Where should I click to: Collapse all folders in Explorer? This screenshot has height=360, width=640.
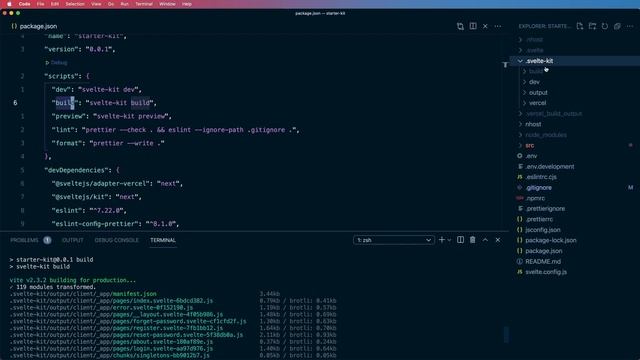[617, 26]
